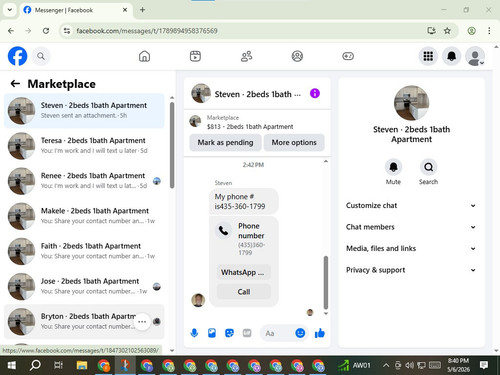Click the chat list scrollbar

point(172,145)
